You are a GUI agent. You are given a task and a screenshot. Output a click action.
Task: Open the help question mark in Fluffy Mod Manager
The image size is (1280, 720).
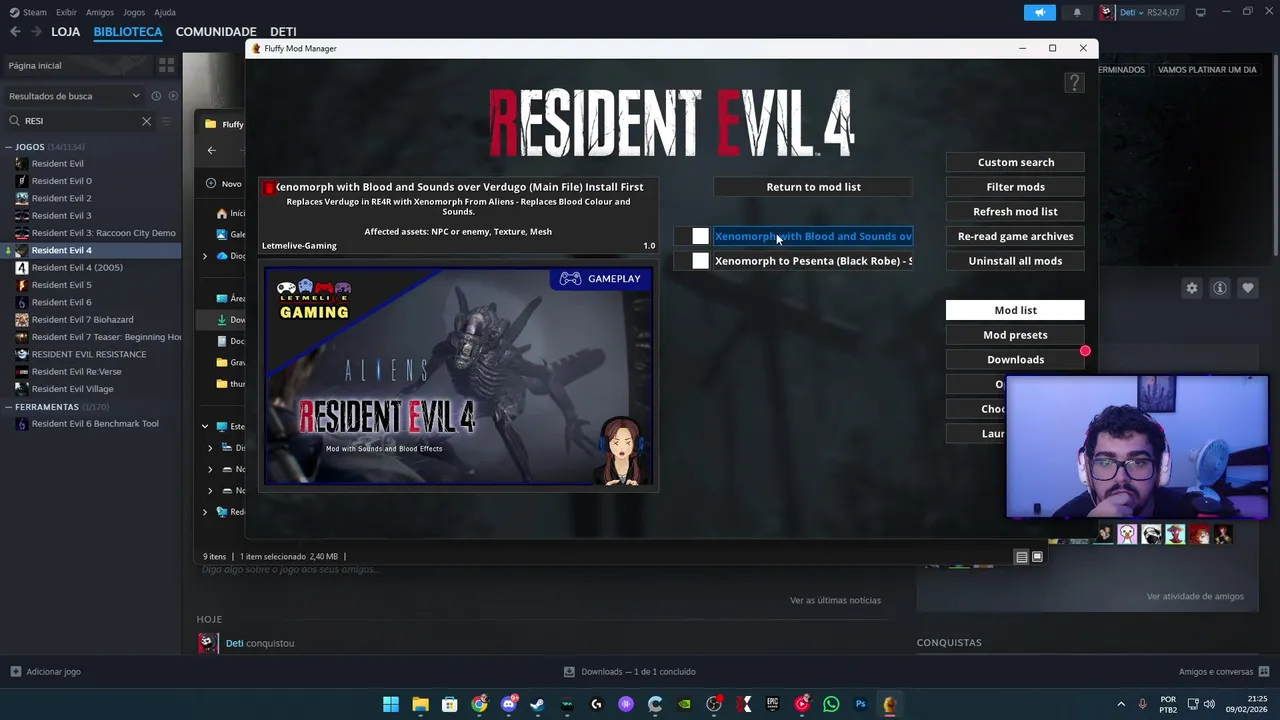(x=1074, y=83)
